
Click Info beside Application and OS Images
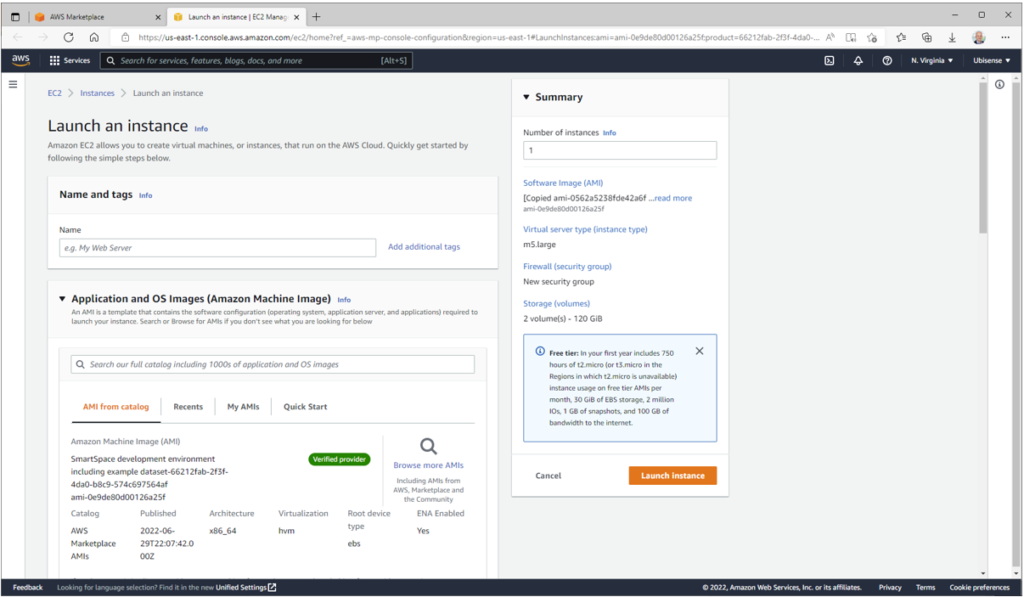click(344, 300)
